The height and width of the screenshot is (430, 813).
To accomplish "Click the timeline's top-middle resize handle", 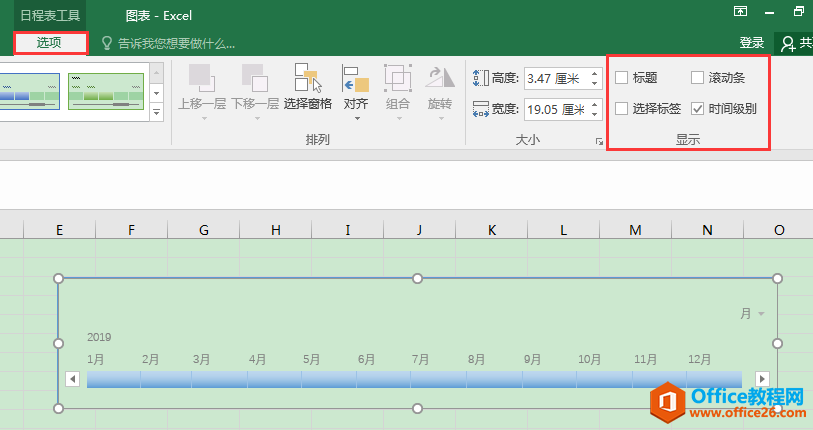I will (x=417, y=279).
